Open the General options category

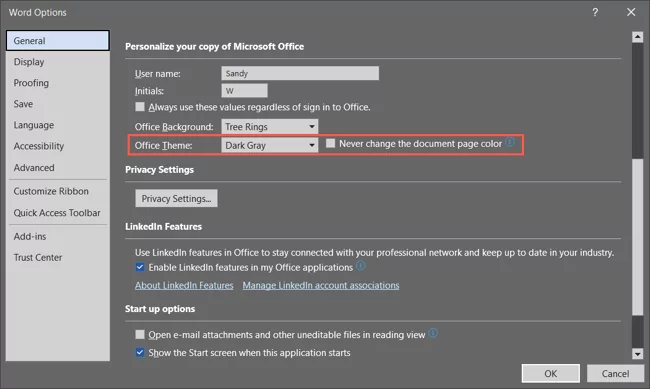coord(58,41)
